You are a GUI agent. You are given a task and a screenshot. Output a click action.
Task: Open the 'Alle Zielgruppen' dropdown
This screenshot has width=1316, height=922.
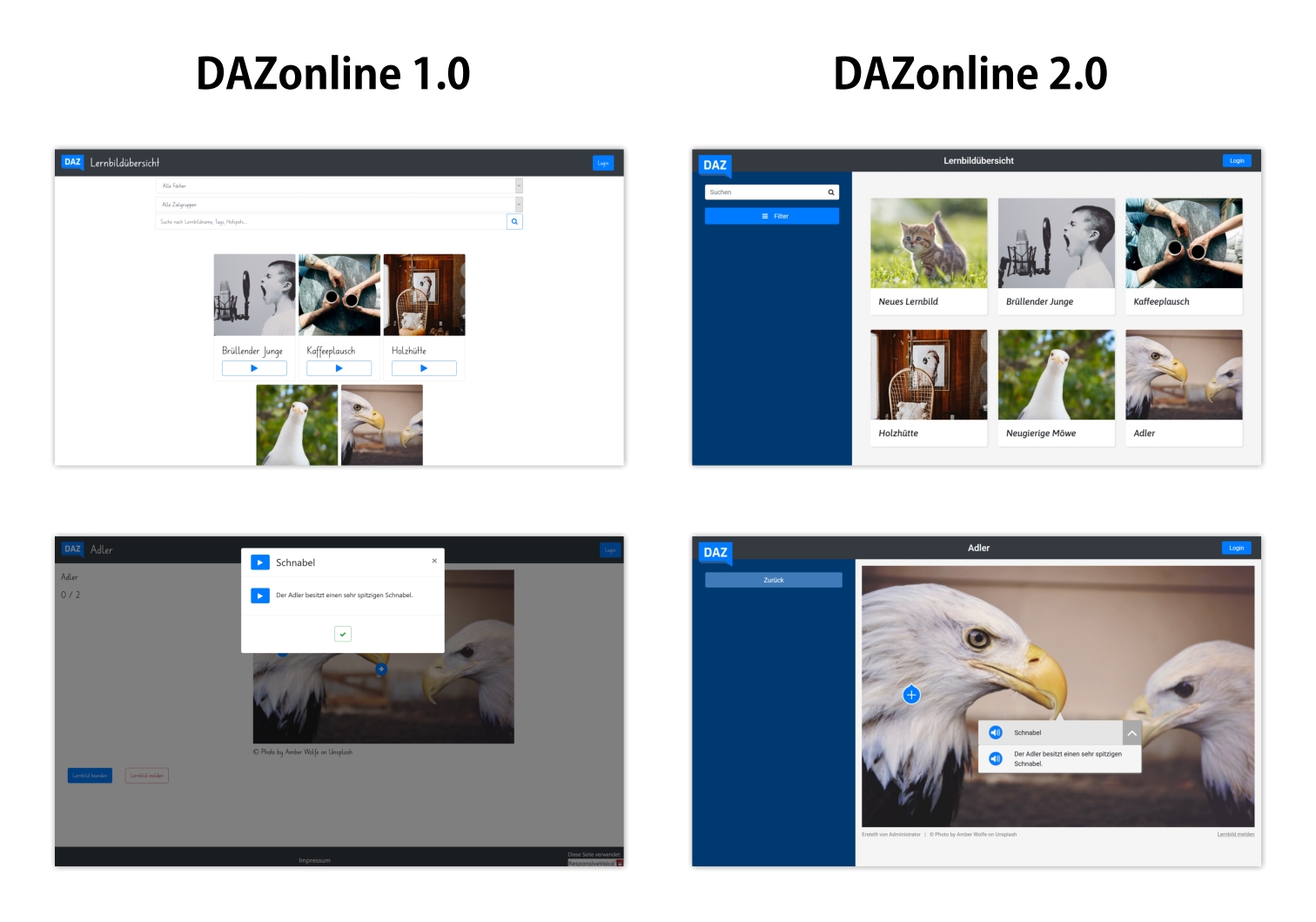(x=339, y=205)
